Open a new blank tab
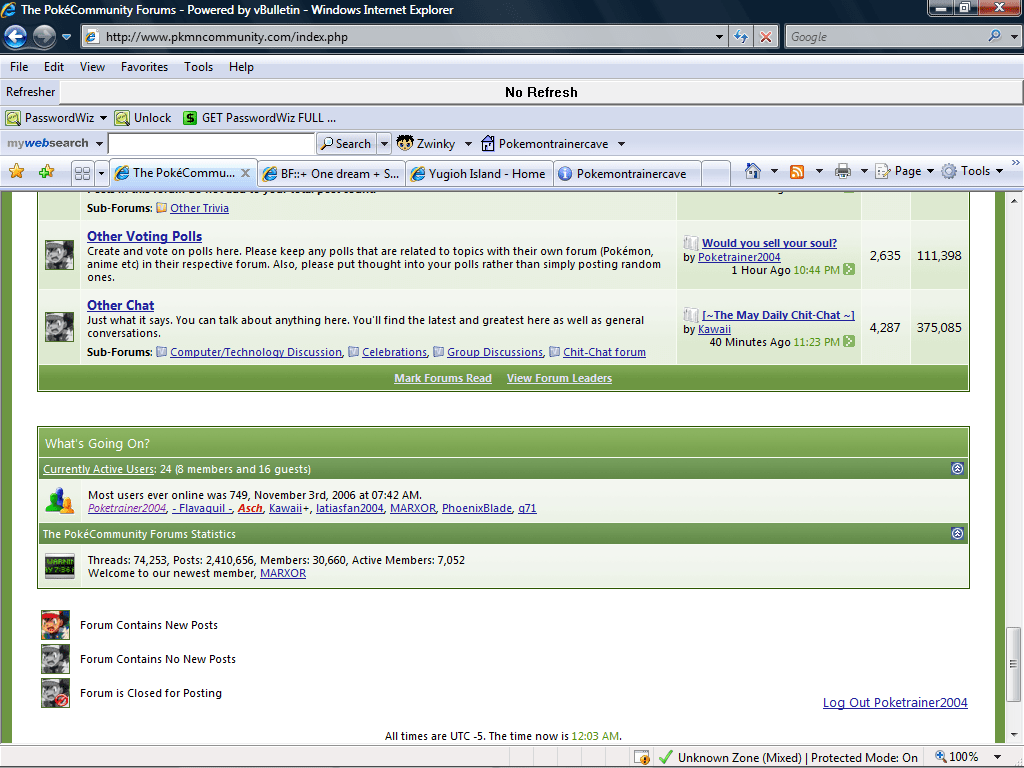Viewport: 1024px width, 768px height. point(715,174)
